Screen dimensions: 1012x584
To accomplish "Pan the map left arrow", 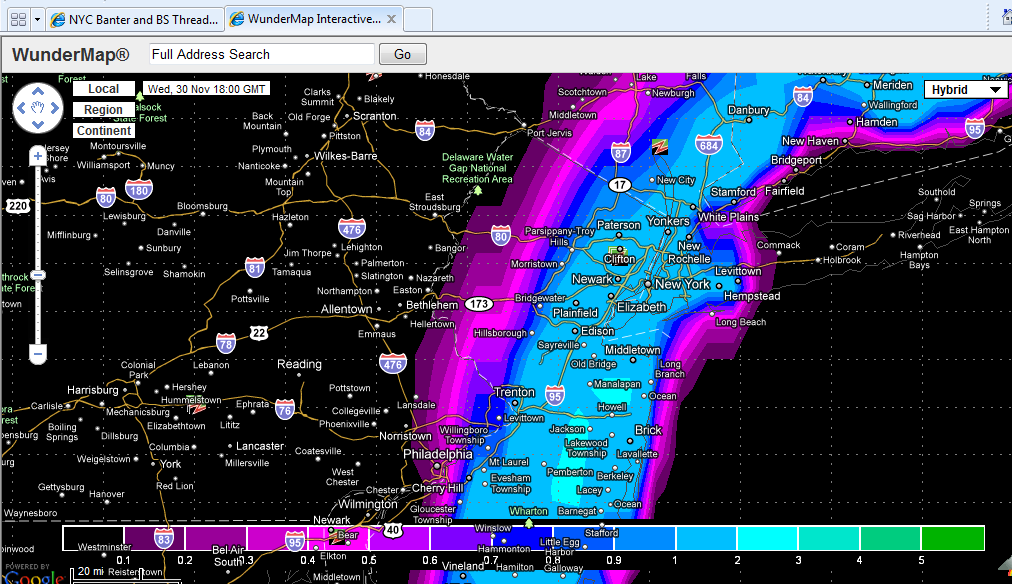I will pyautogui.click(x=21, y=108).
